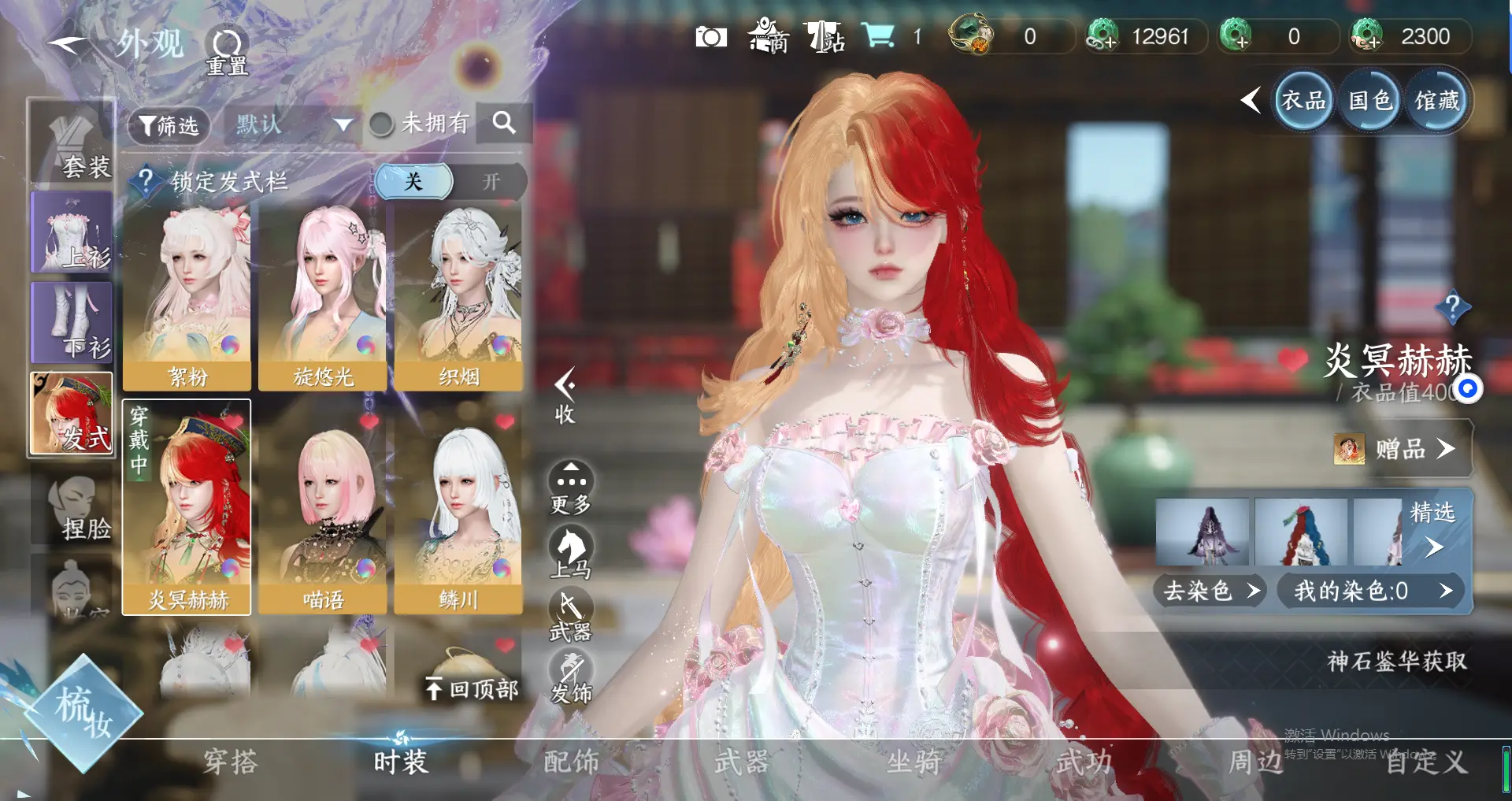Add currency next to 2300
Screen dimensions: 1512x801
pos(1367,36)
